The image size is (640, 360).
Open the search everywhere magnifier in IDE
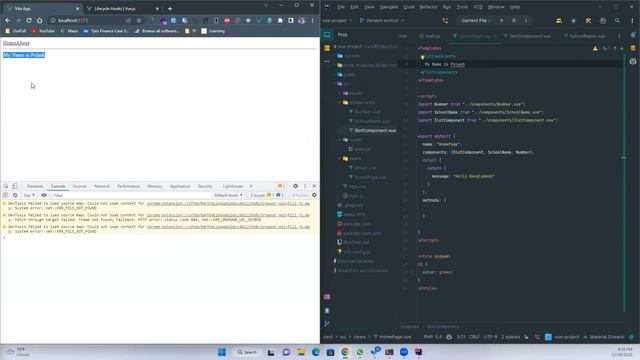point(618,20)
